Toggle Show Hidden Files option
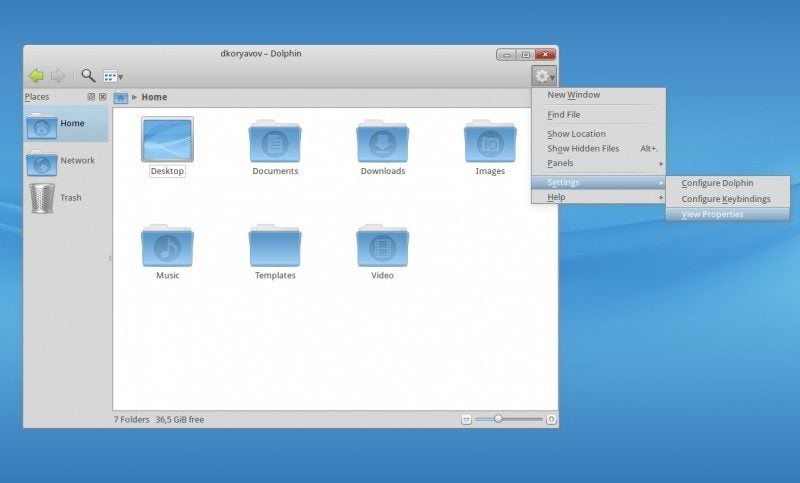Viewport: 800px width, 483px height. (x=583, y=148)
